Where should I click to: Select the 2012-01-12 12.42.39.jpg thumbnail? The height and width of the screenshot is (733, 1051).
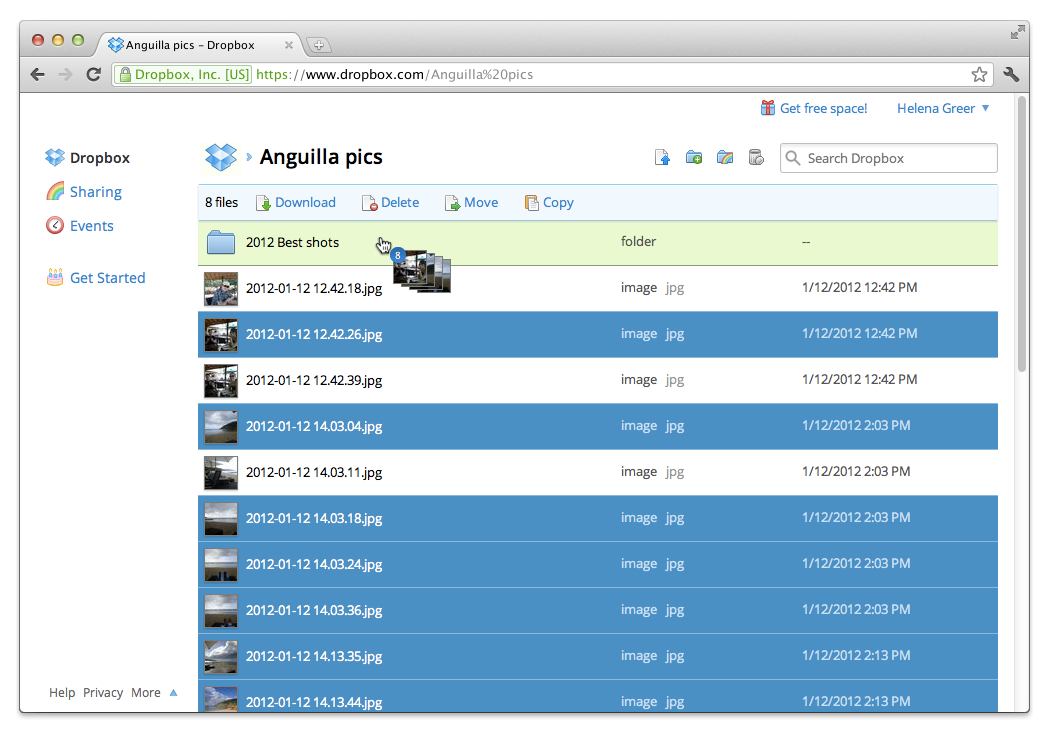(x=221, y=380)
